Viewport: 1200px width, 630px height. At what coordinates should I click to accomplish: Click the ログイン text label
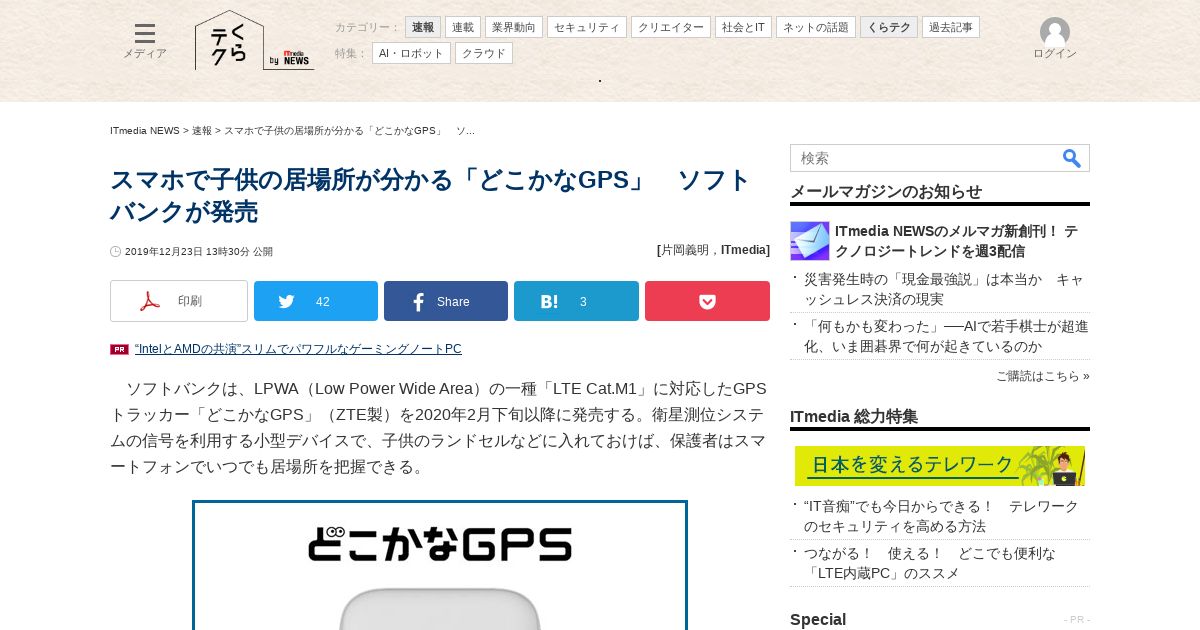[1055, 54]
